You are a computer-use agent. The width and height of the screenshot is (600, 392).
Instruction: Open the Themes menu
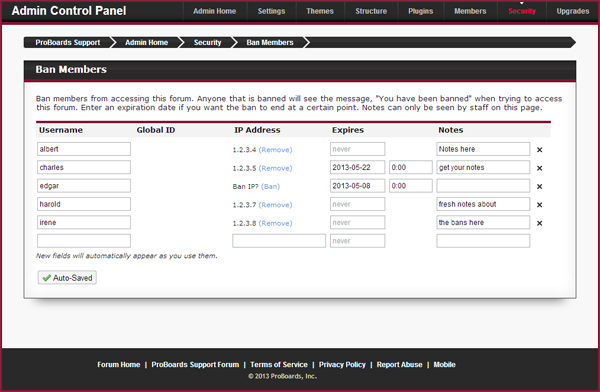(320, 11)
